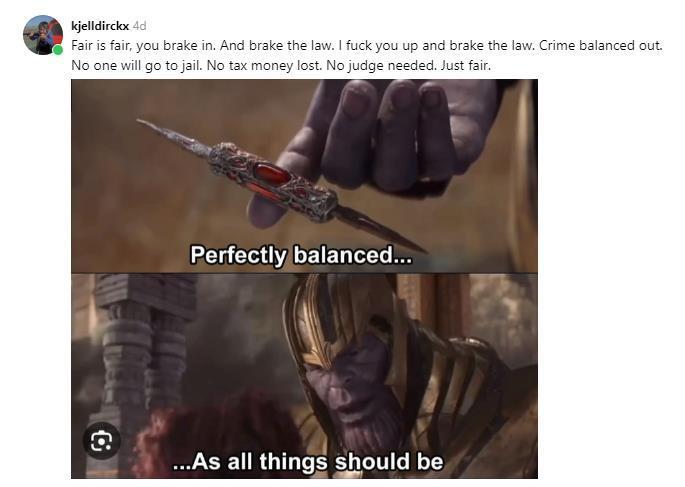The height and width of the screenshot is (487, 685).
Task: Open the Thanos meme image attachment
Action: pyautogui.click(x=304, y=279)
